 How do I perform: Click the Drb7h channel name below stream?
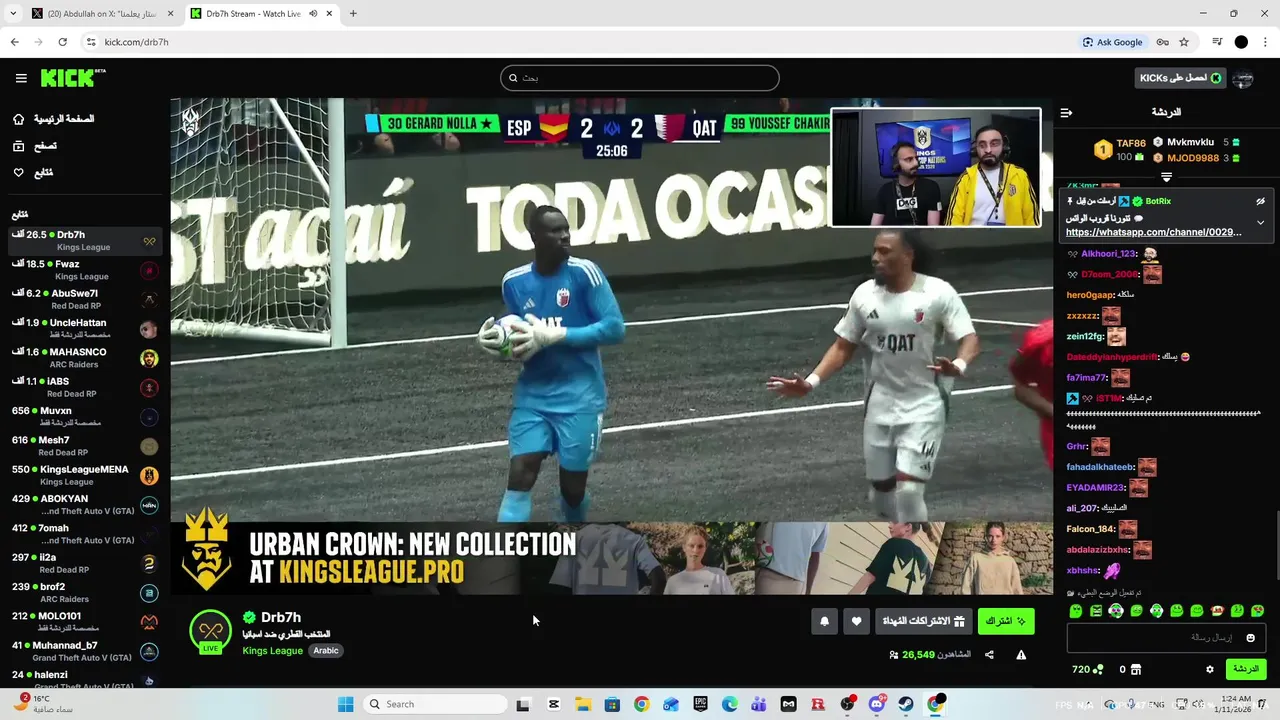coord(281,617)
